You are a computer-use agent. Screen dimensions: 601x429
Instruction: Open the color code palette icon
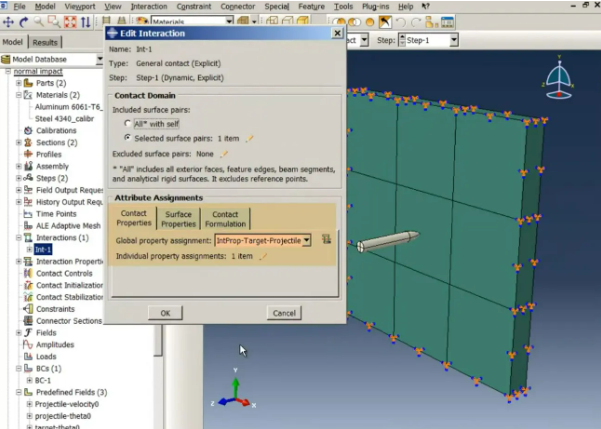142,21
